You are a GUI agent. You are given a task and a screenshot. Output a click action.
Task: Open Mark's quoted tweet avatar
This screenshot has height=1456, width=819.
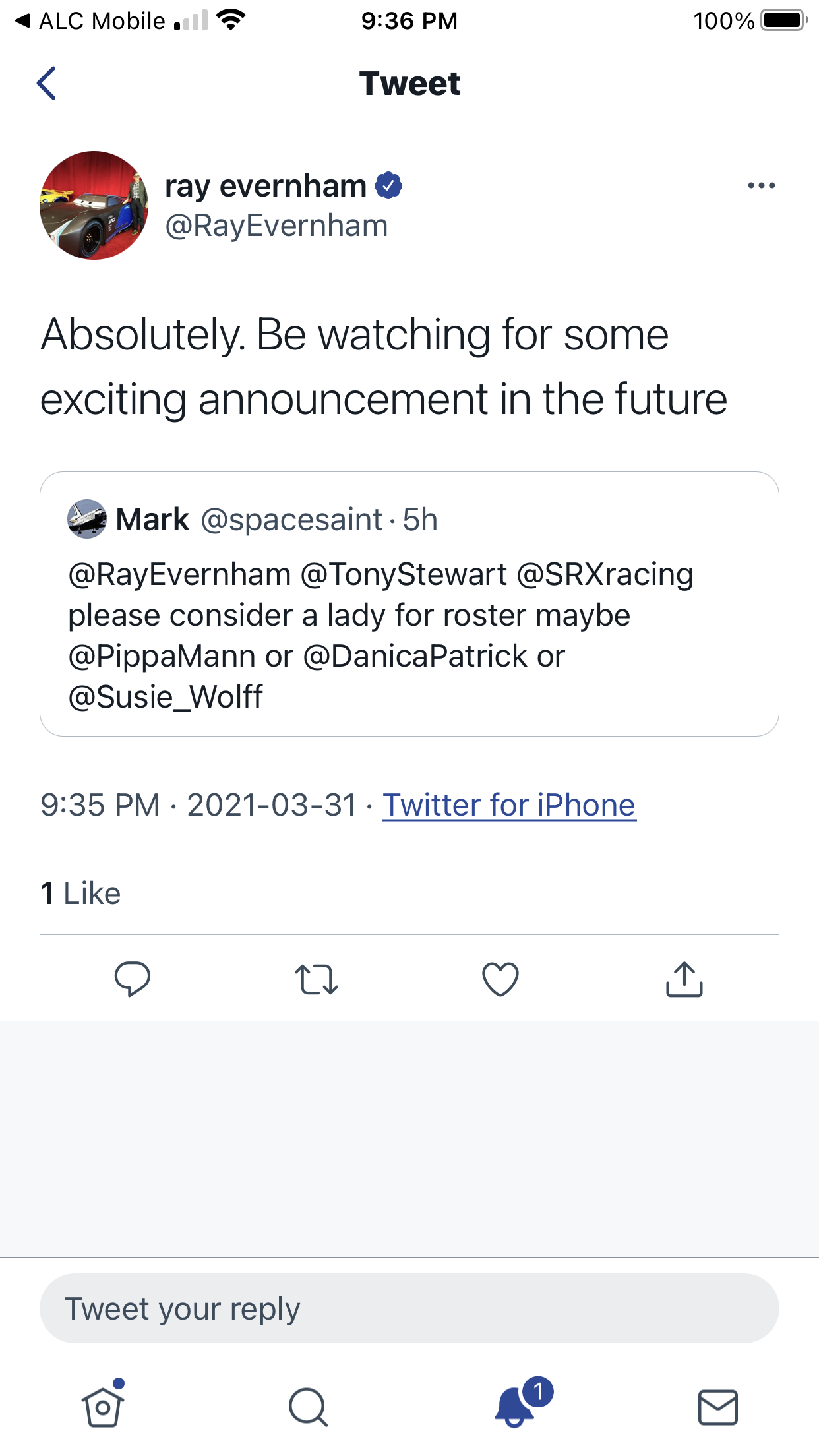click(x=87, y=519)
